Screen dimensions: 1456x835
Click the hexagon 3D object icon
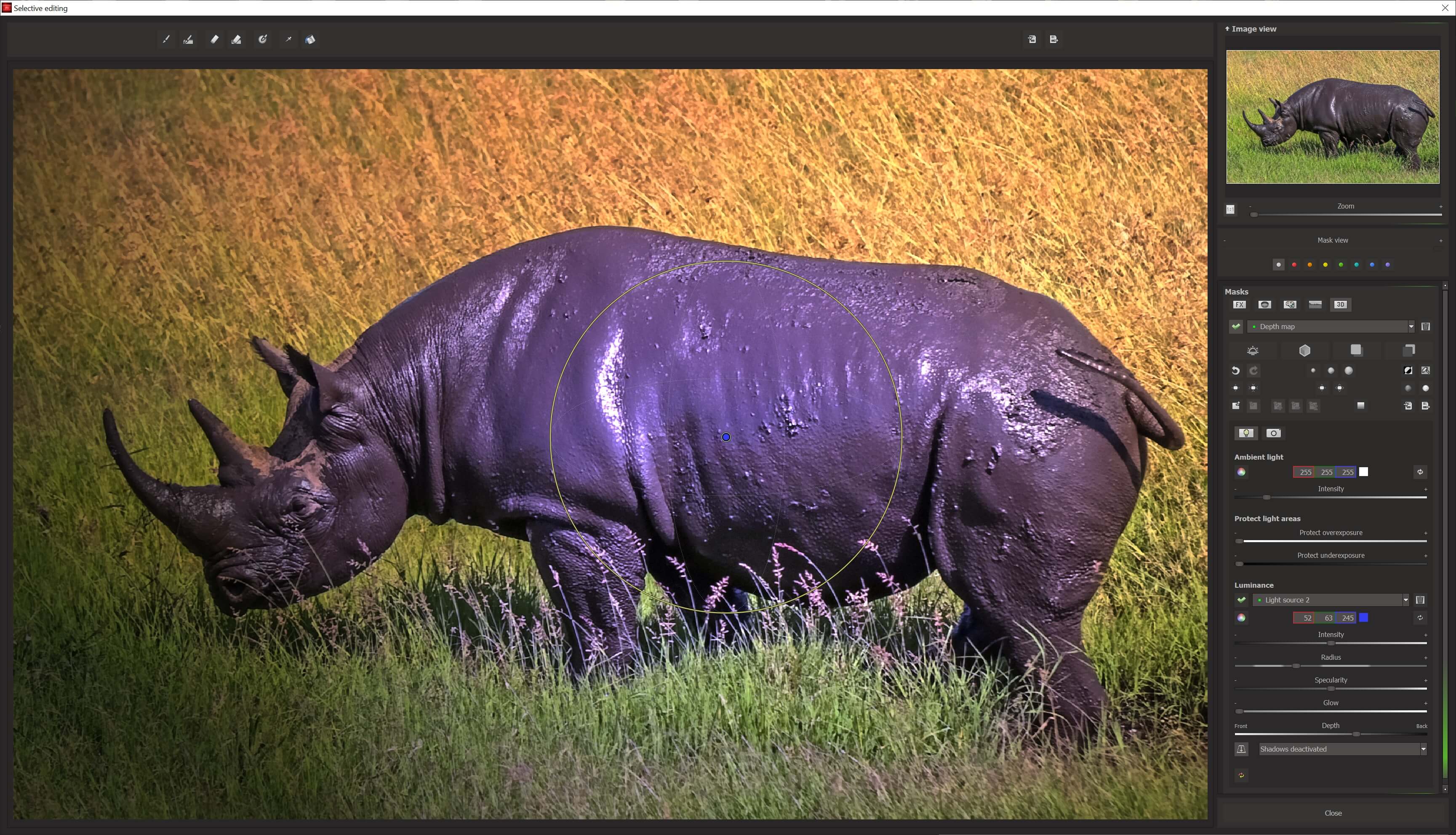[x=1305, y=351]
